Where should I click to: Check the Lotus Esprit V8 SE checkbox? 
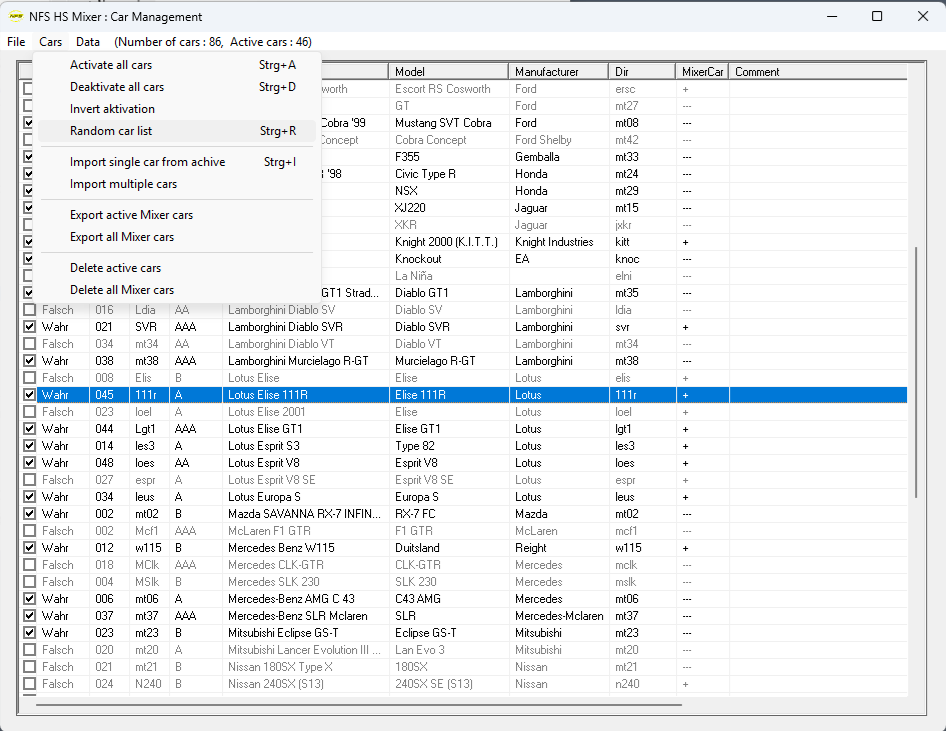click(x=29, y=480)
